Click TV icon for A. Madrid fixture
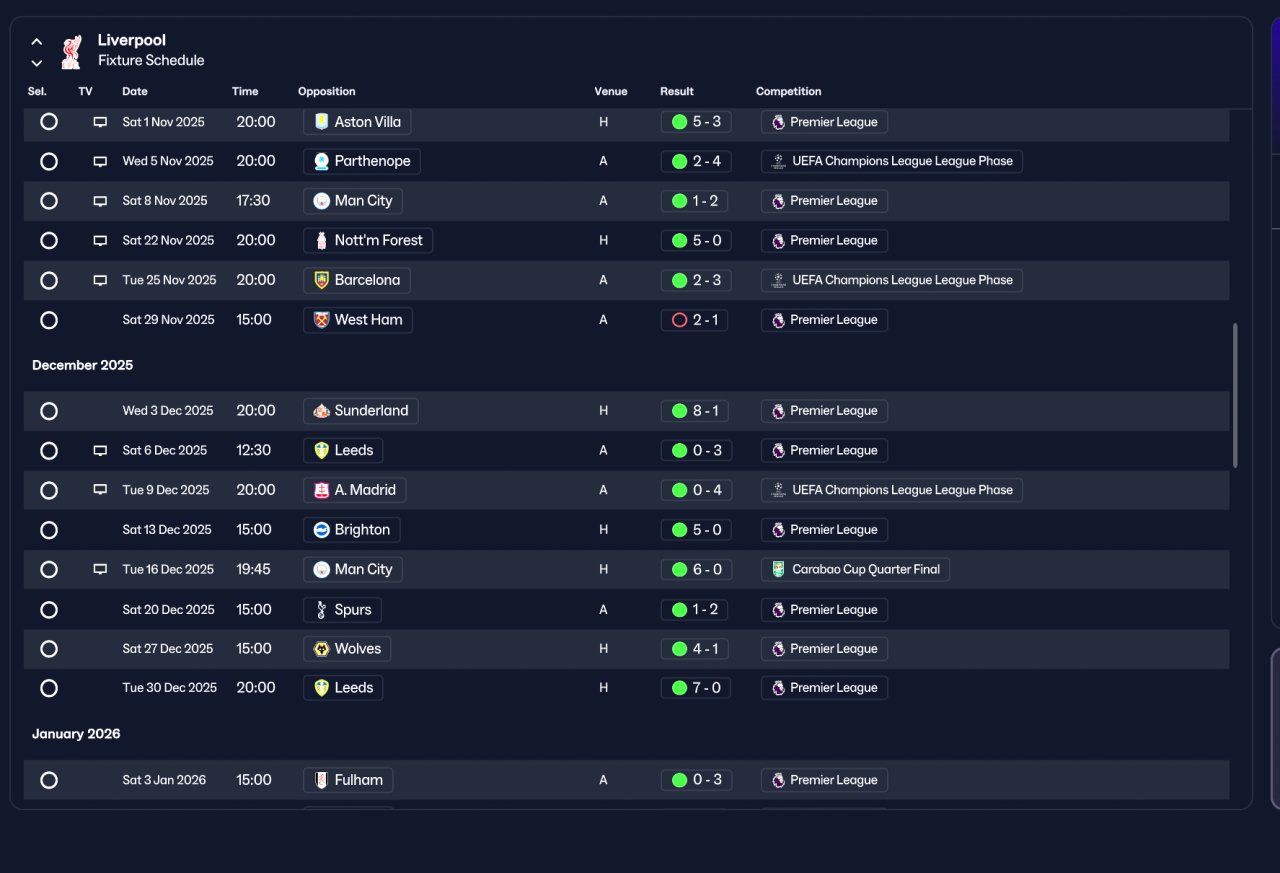Image resolution: width=1280 pixels, height=873 pixels. 100,490
